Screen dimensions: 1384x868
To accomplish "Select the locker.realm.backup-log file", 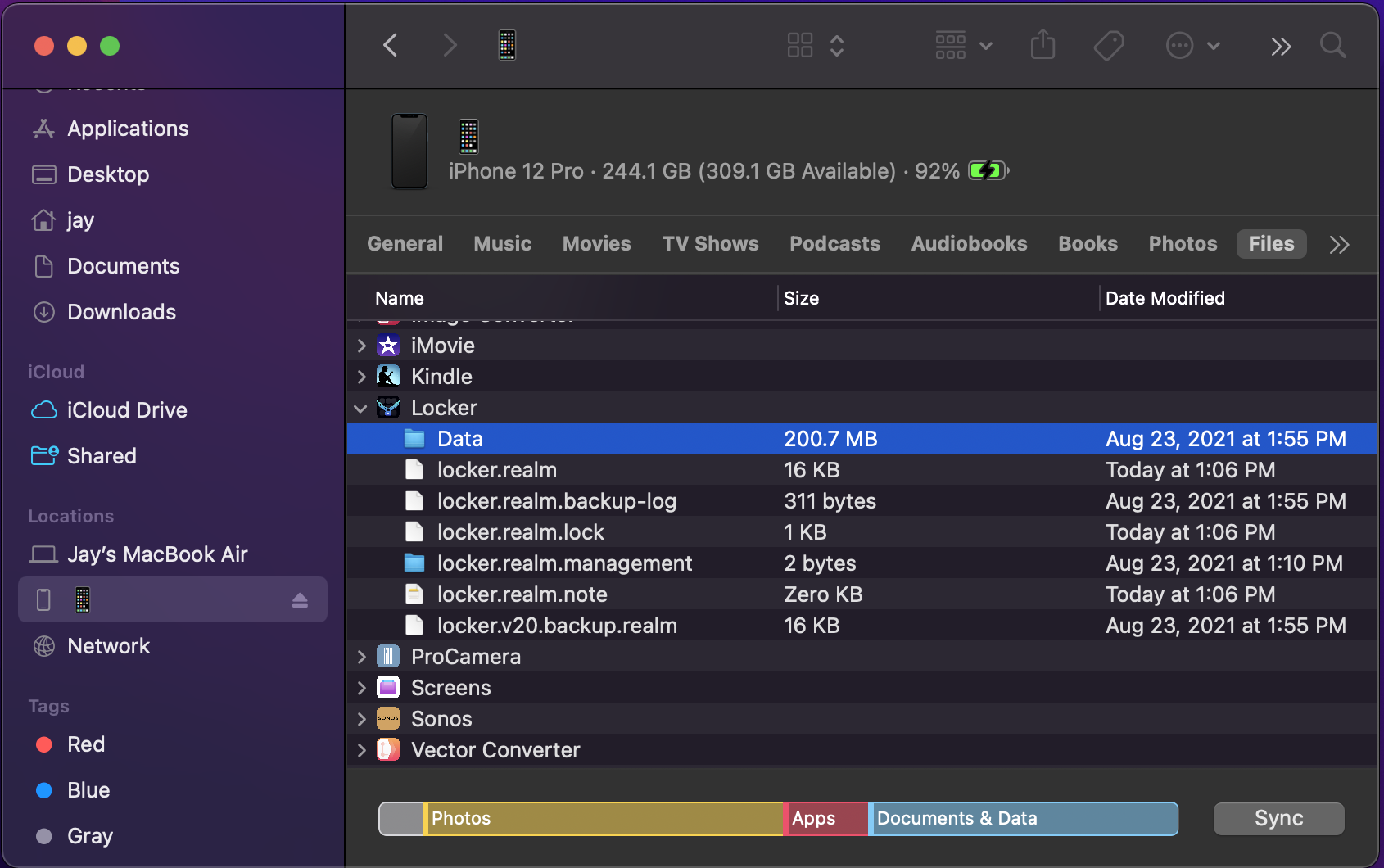I will 862,501.
